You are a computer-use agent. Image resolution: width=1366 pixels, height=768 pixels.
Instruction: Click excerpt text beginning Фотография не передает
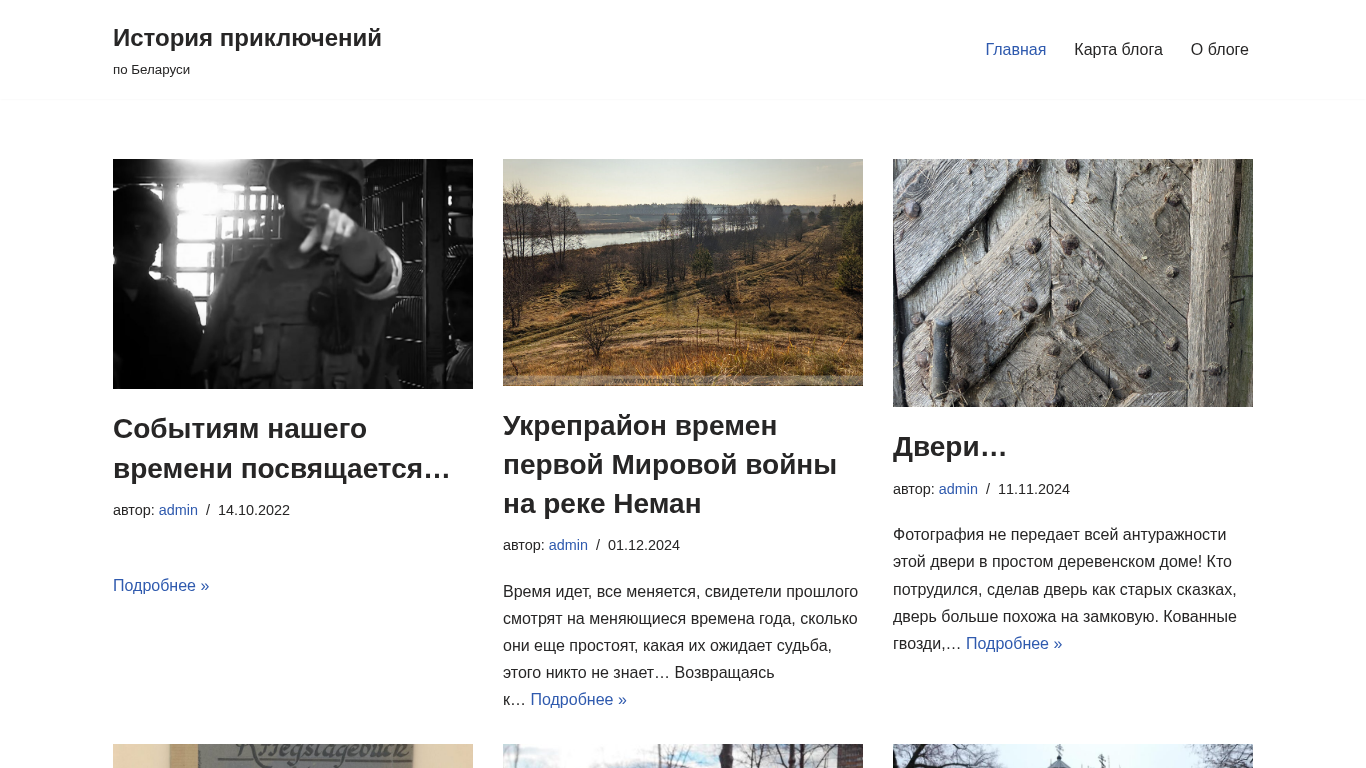(1065, 589)
